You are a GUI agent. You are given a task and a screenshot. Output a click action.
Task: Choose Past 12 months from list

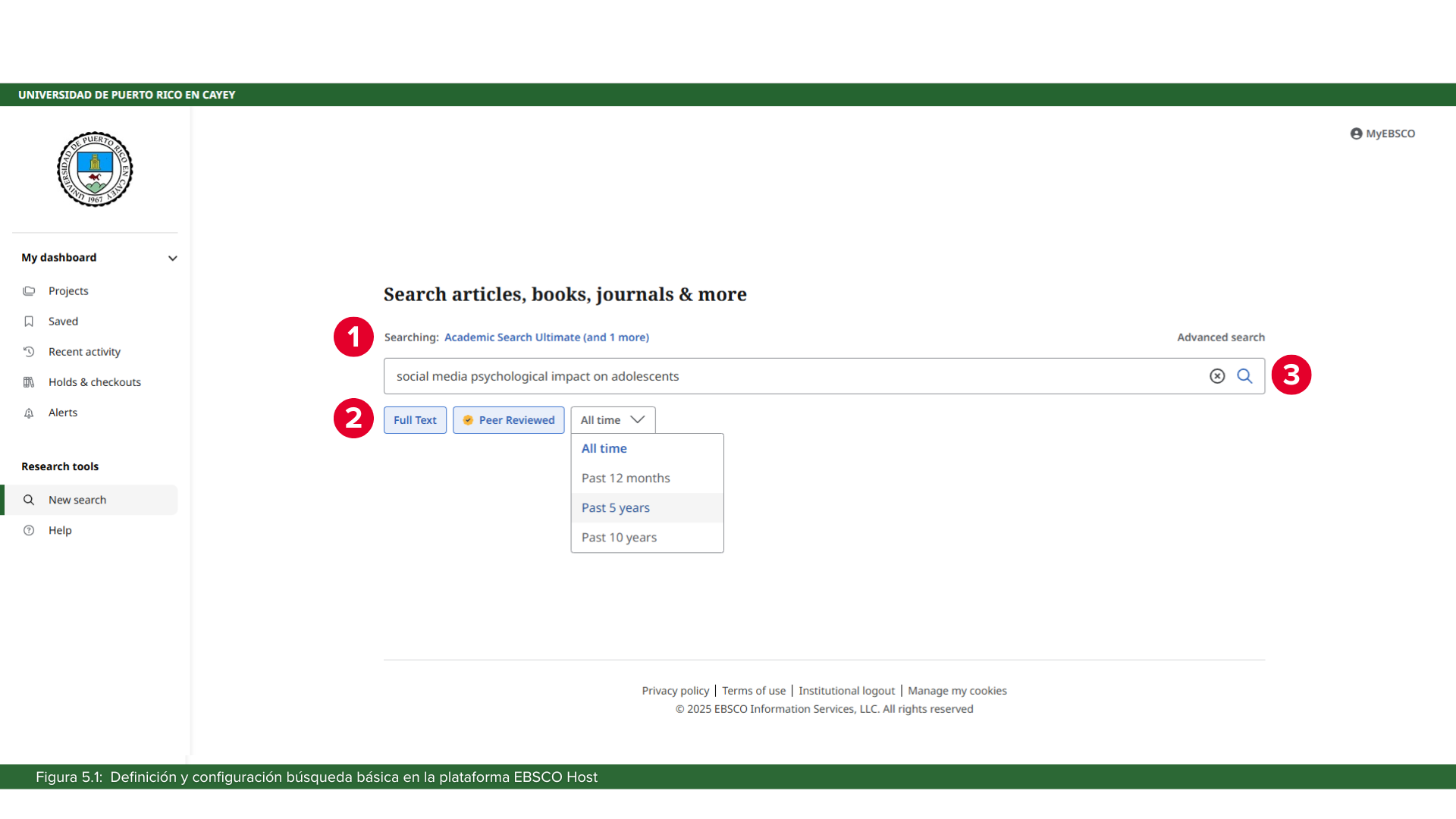pyautogui.click(x=626, y=479)
